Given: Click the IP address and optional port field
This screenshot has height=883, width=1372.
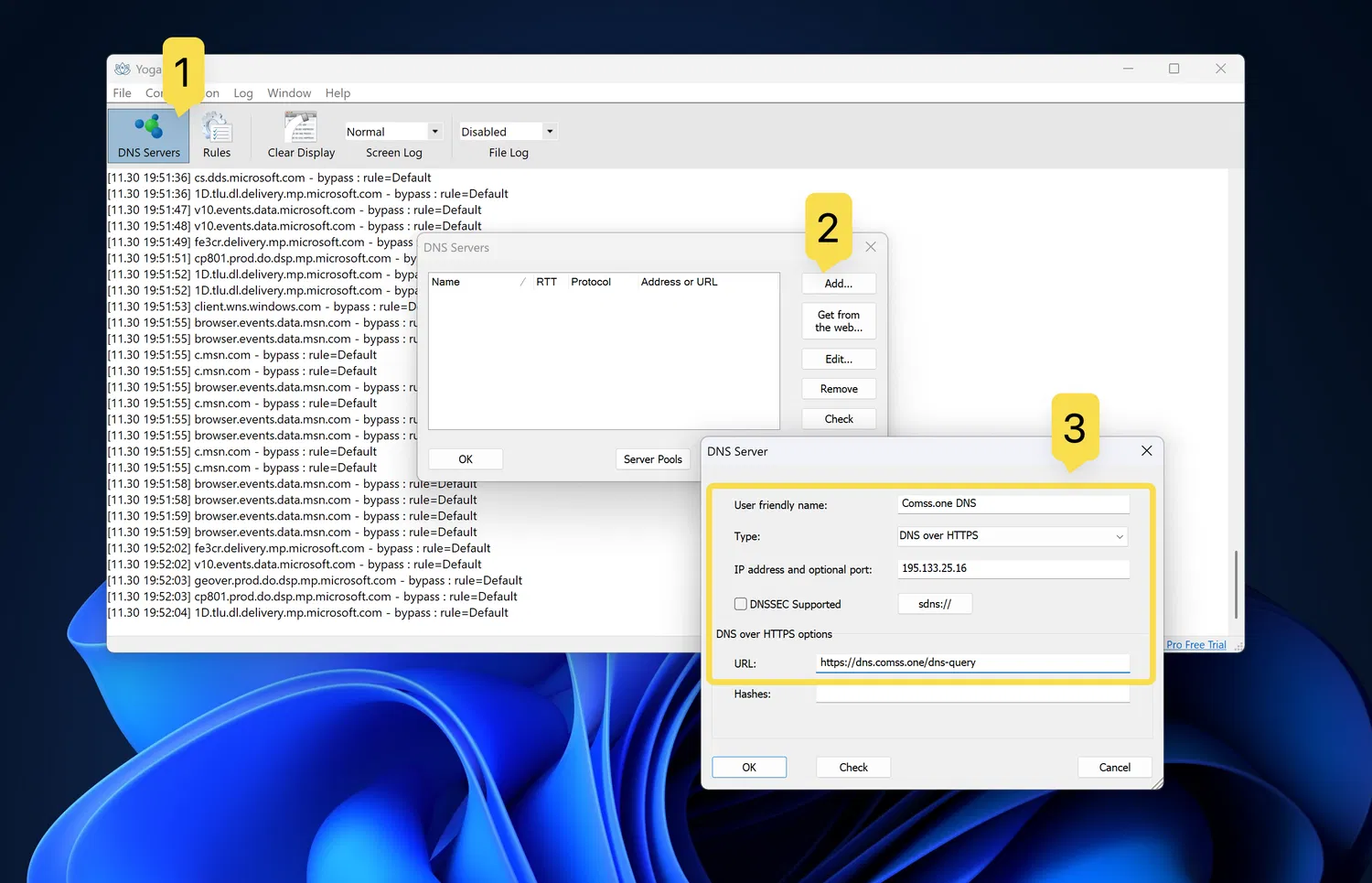Looking at the screenshot, I should (x=1013, y=568).
